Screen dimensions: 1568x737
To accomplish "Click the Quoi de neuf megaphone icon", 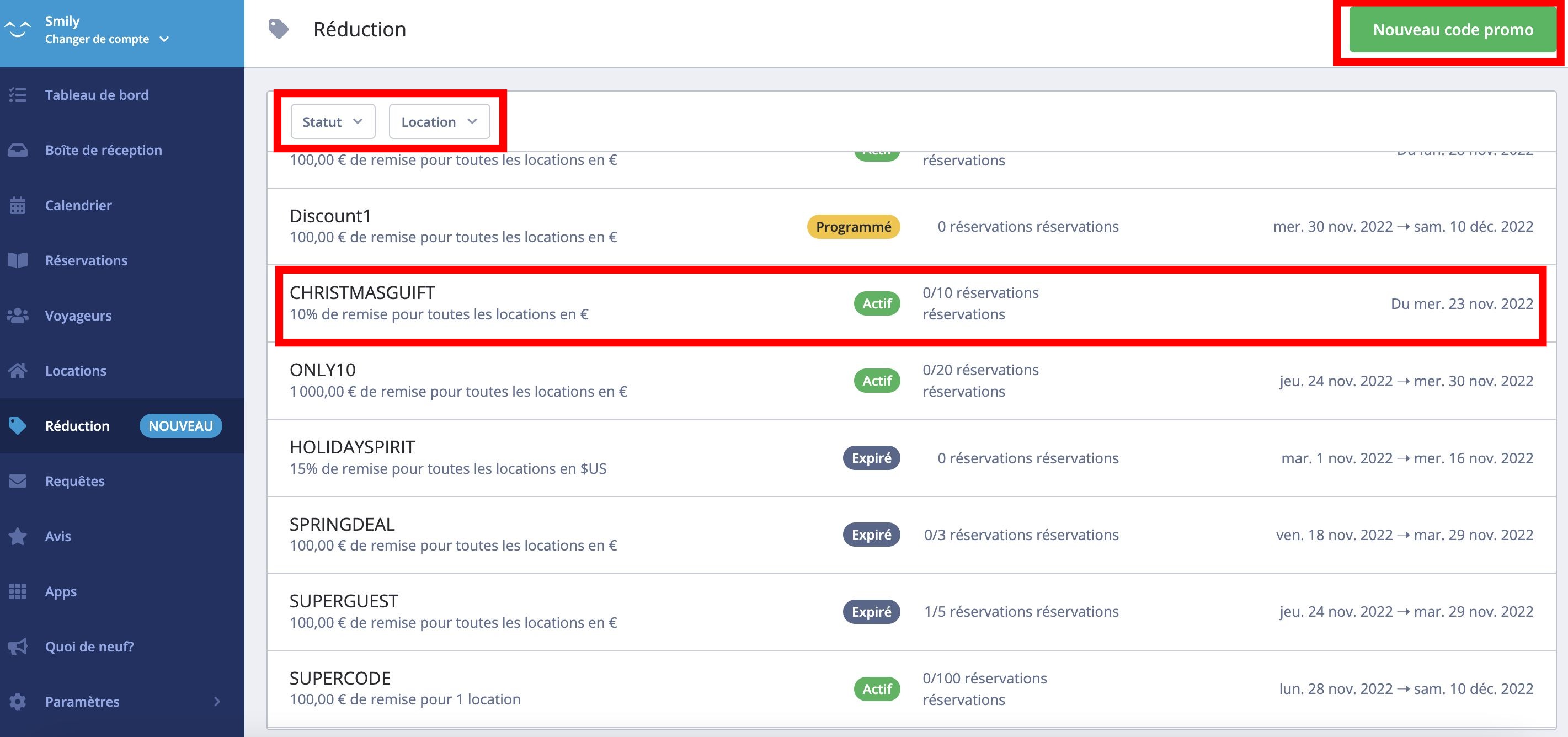I will coord(18,647).
